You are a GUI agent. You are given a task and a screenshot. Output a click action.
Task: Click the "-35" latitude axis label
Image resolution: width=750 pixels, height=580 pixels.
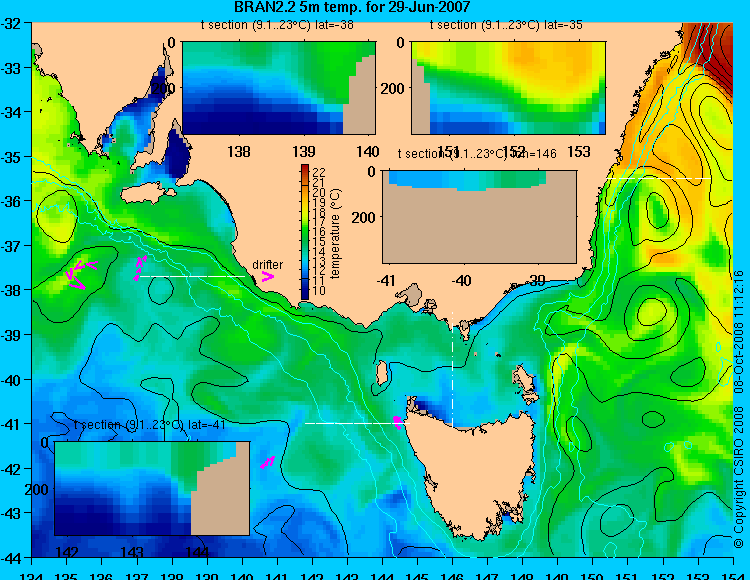point(11,157)
